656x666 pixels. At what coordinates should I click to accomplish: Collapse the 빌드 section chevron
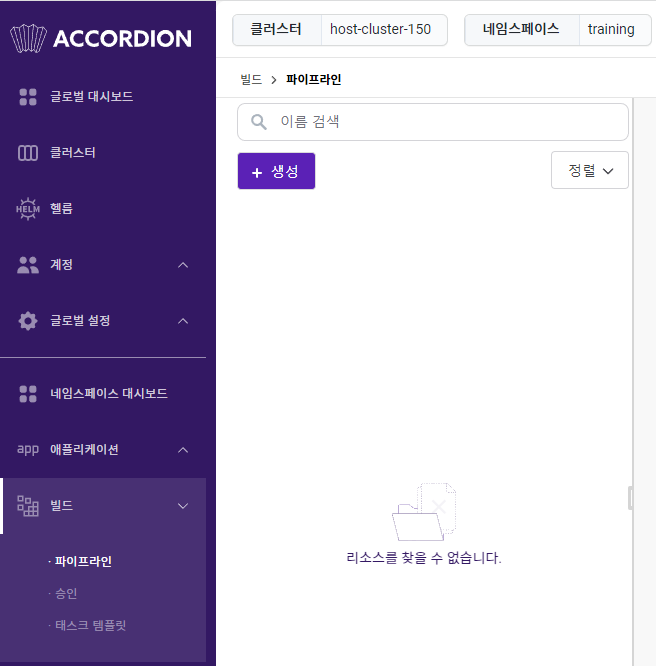[x=183, y=506]
